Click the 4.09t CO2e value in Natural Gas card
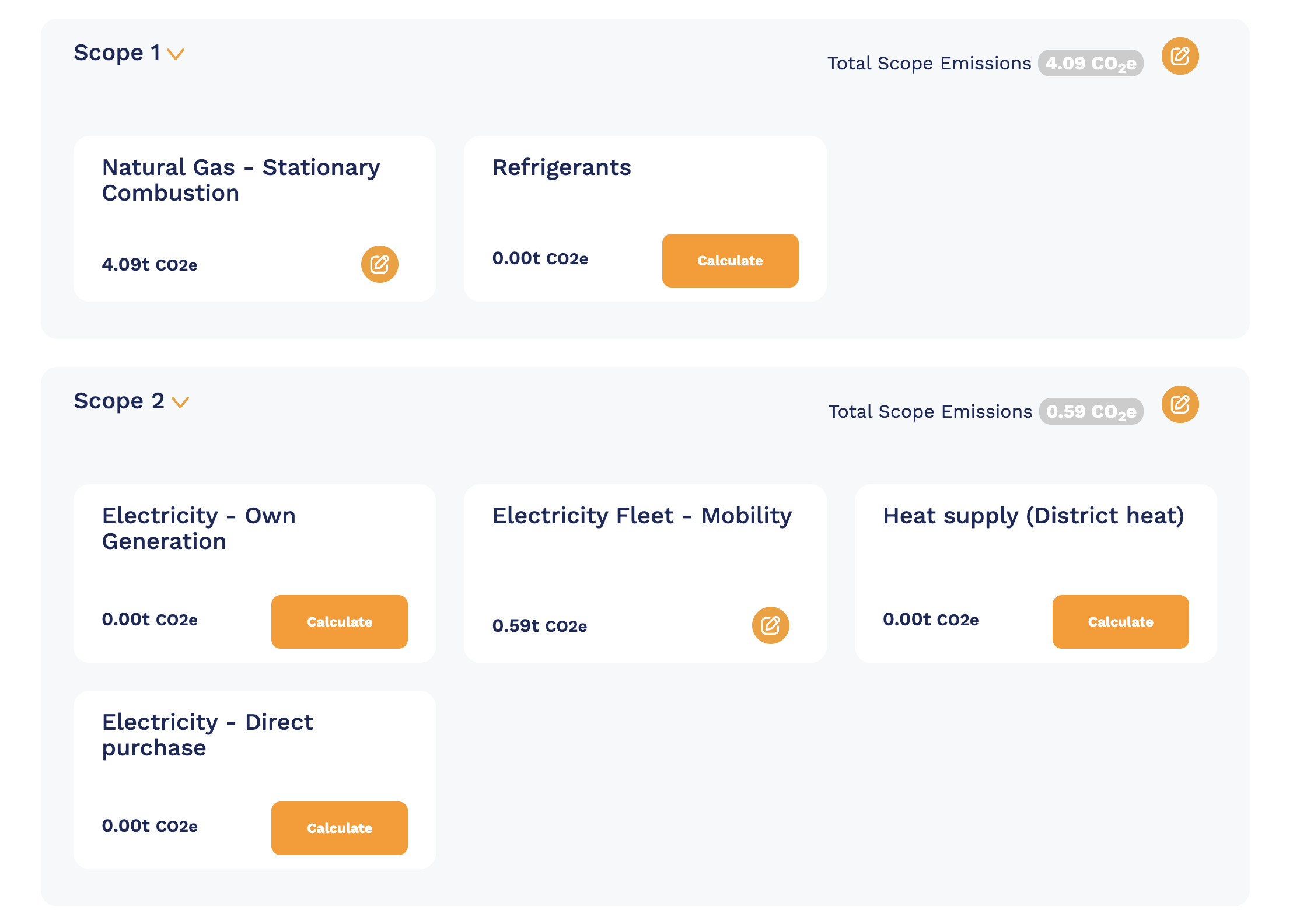Image resolution: width=1293 pixels, height=924 pixels. pyautogui.click(x=149, y=265)
